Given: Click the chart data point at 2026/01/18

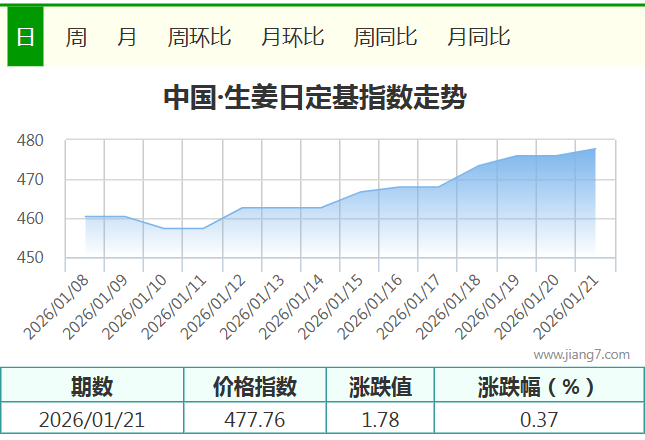Looking at the screenshot, I should (477, 166).
